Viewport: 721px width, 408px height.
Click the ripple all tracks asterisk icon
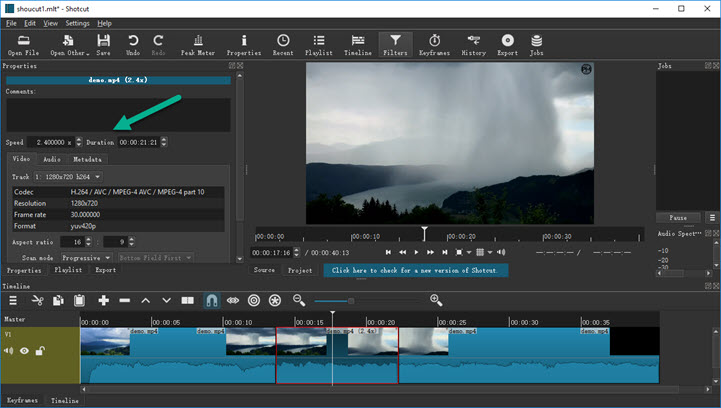click(275, 300)
